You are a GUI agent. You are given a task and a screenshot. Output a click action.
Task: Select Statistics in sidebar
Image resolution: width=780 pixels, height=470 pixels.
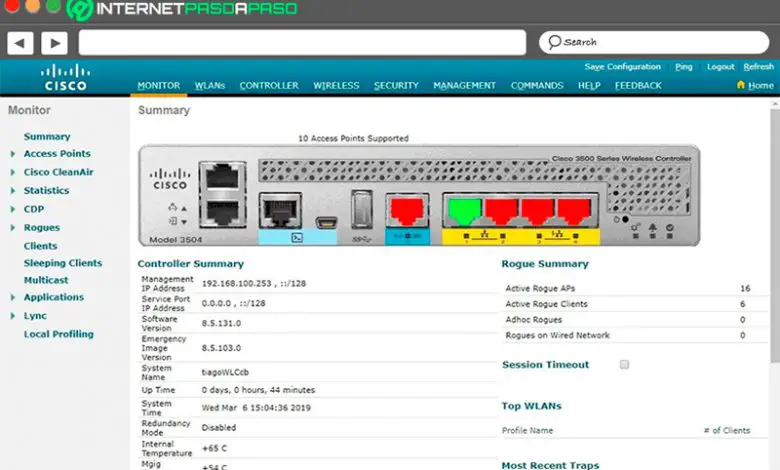[x=46, y=190]
